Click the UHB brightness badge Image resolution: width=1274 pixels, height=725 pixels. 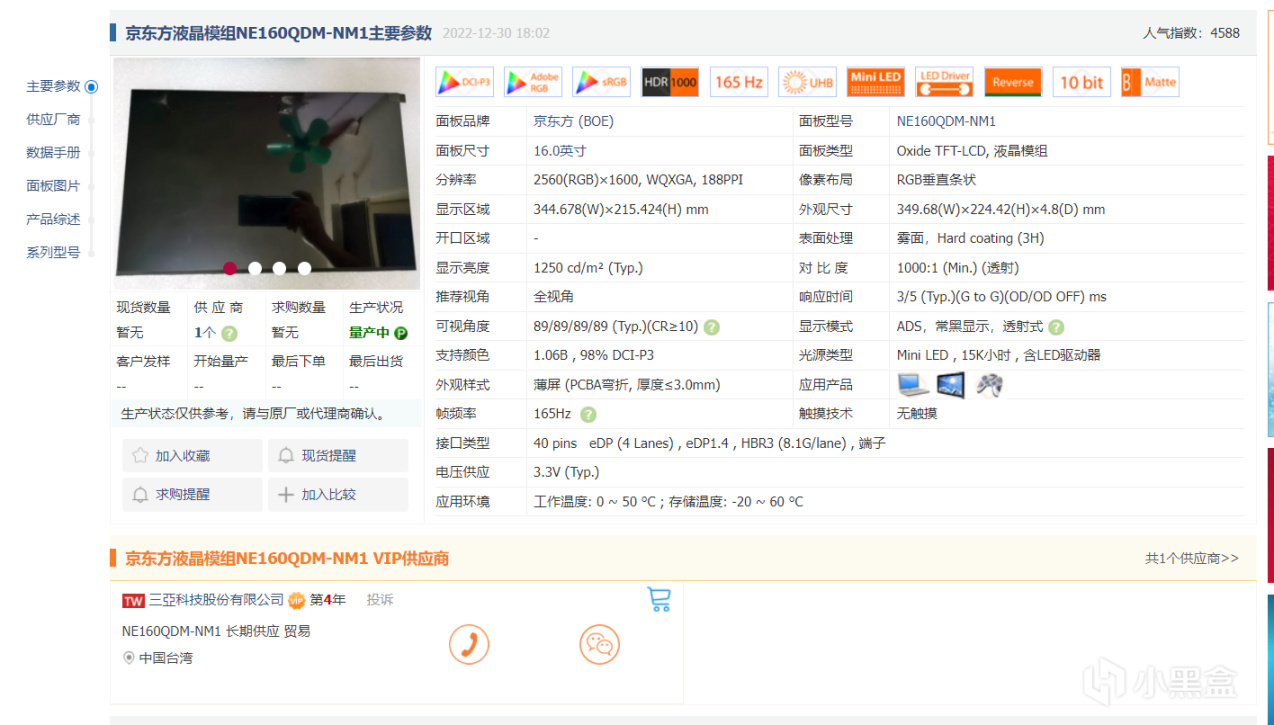coord(808,82)
